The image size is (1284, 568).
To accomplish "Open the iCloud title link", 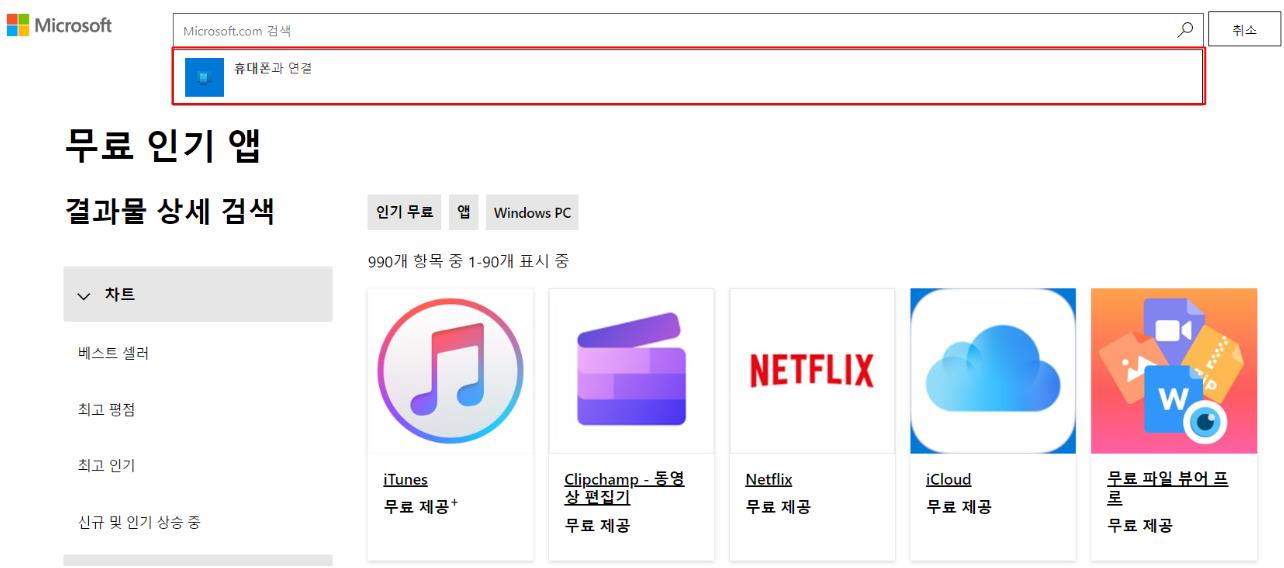I will [948, 479].
